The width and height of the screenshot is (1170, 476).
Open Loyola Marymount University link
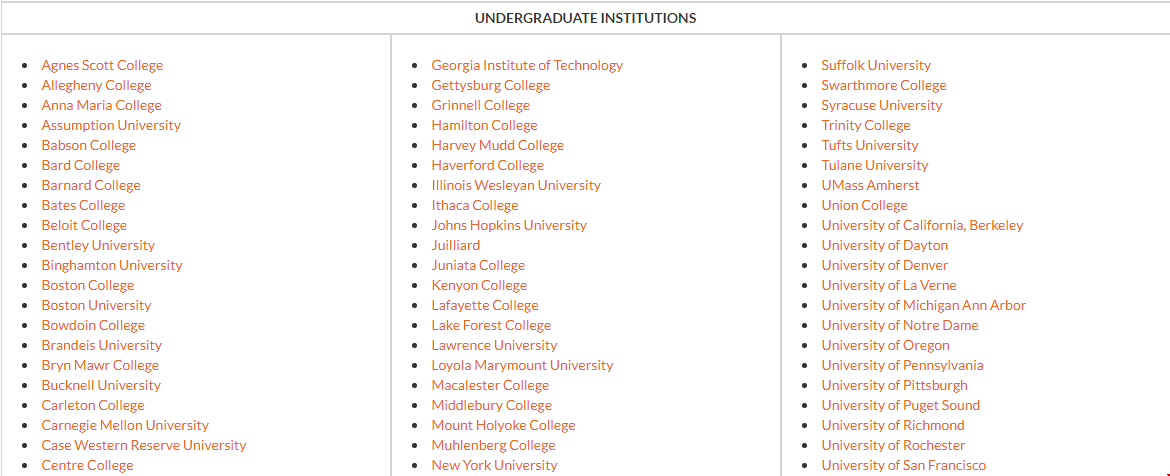tap(522, 365)
